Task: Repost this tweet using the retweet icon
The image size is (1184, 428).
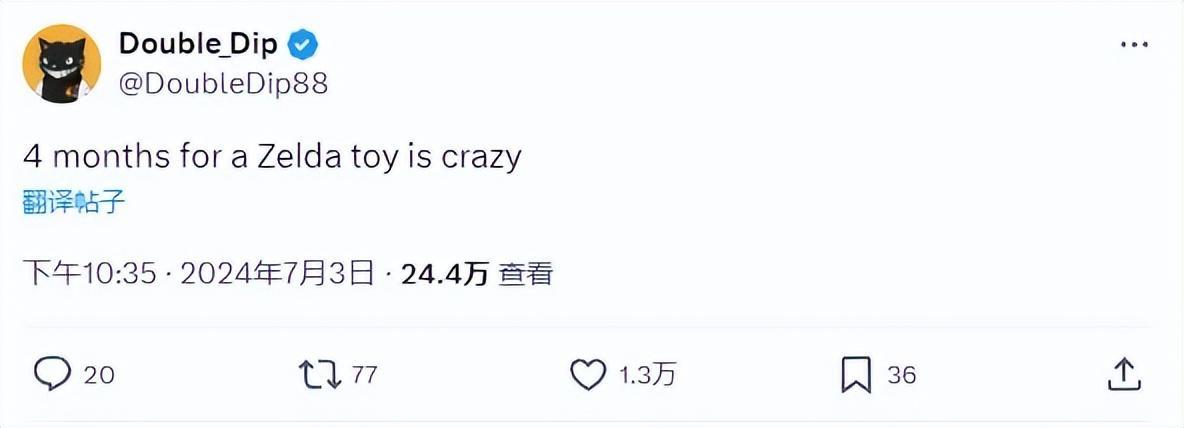Action: click(x=319, y=374)
